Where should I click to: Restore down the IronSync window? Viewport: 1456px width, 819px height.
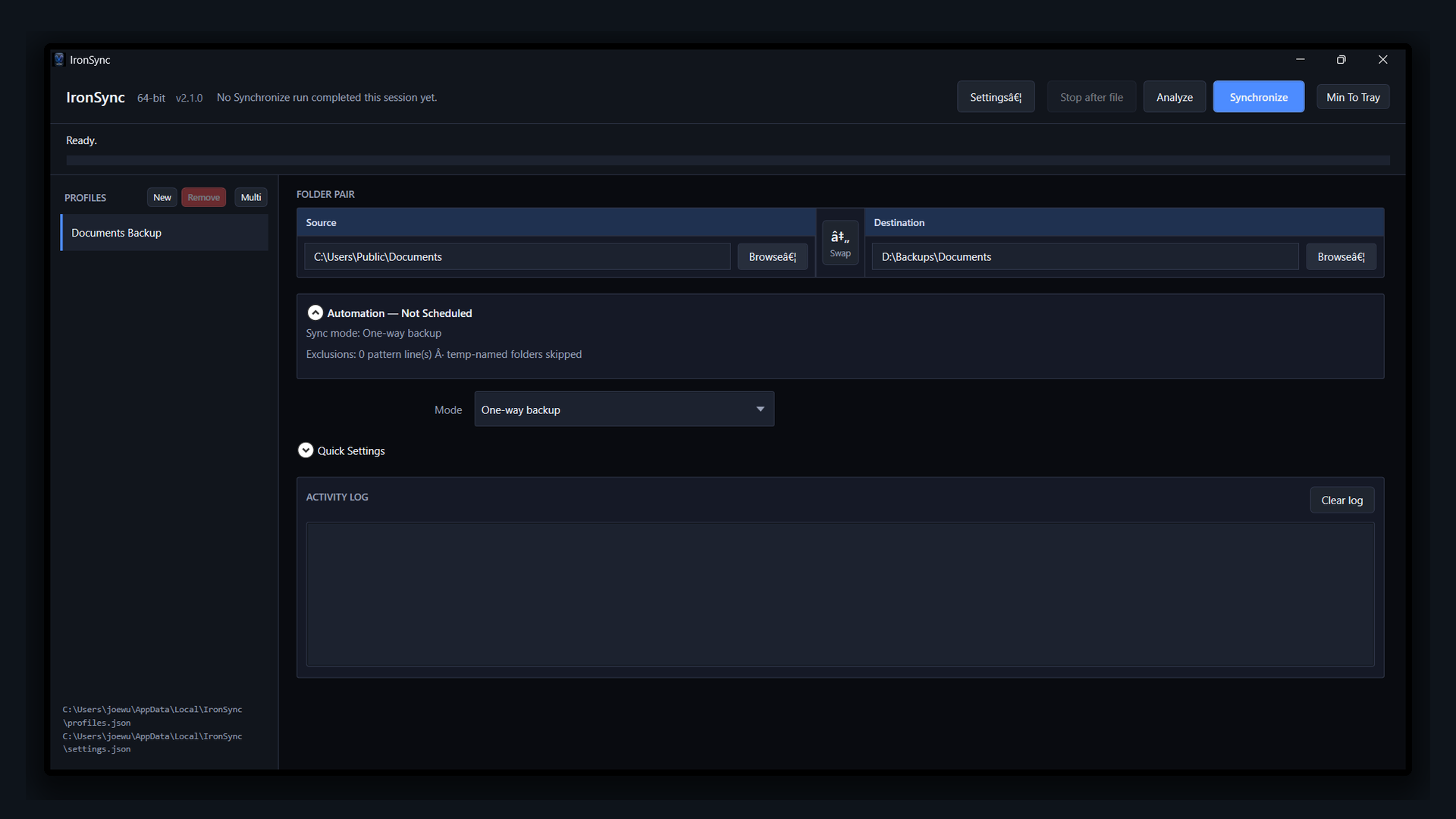[x=1341, y=59]
